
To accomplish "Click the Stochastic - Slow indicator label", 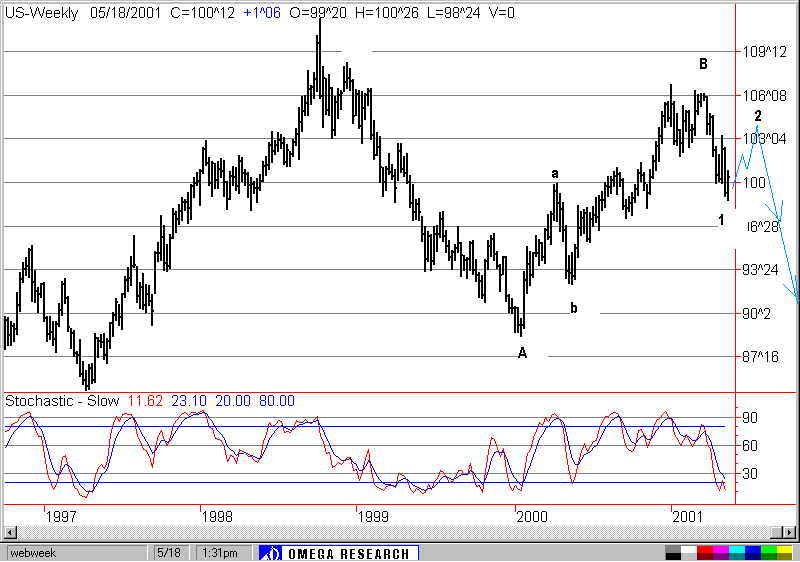I will pyautogui.click(x=62, y=401).
